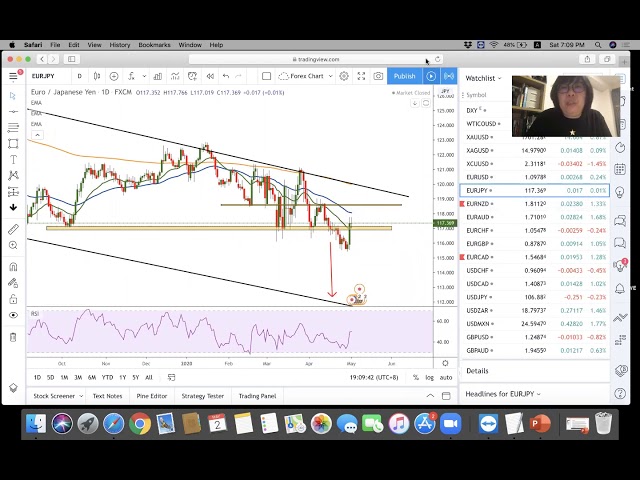Select the 1Y time range button
Image resolution: width=640 pixels, height=480 pixels.
(122, 377)
